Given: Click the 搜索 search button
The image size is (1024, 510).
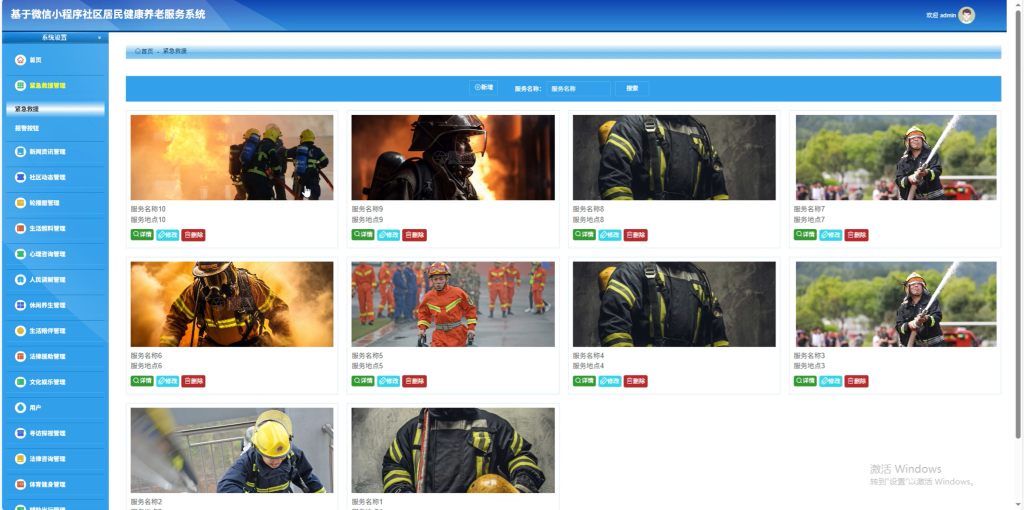Looking at the screenshot, I should point(632,88).
